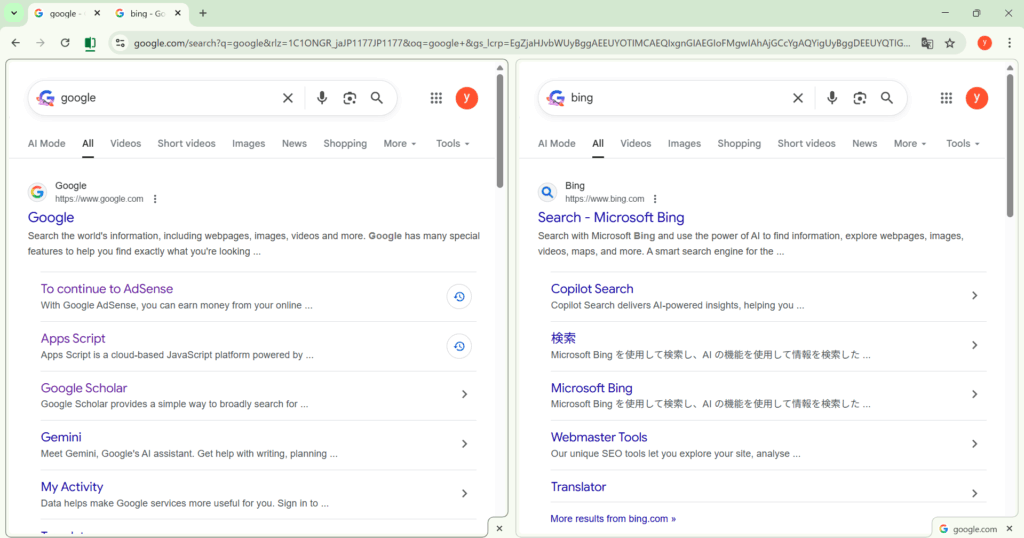
Task: Open the 検索 sitelink
Action: pos(563,338)
